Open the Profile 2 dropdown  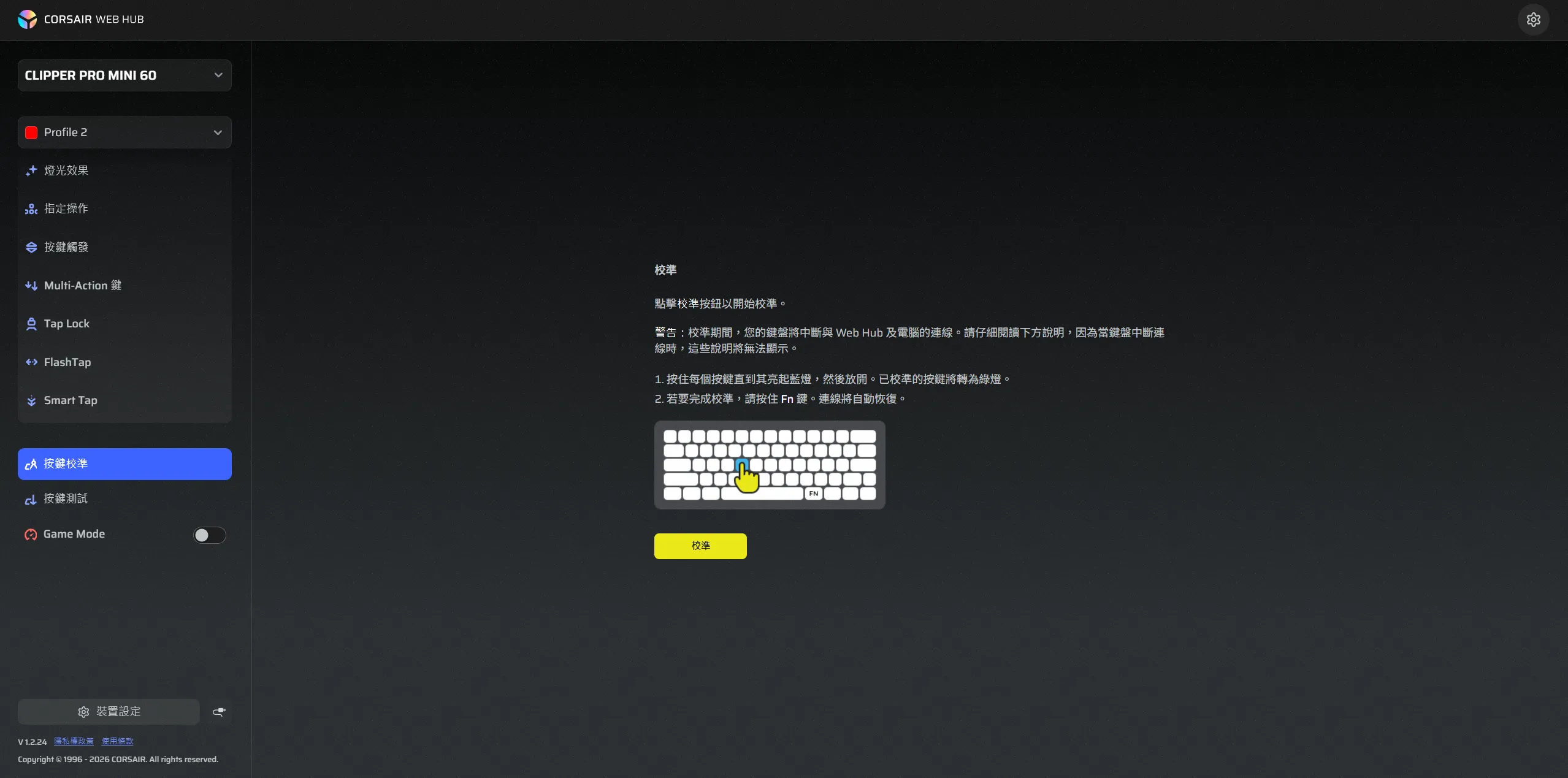click(124, 132)
